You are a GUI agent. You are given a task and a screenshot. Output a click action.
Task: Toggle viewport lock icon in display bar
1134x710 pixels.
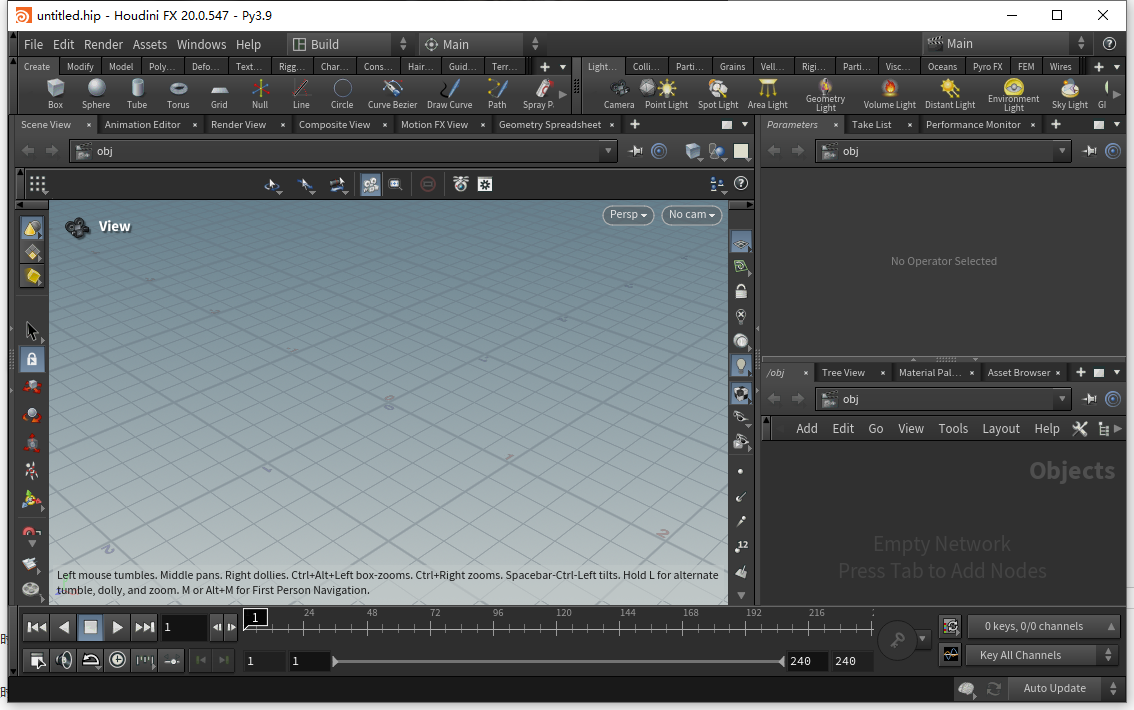(741, 291)
